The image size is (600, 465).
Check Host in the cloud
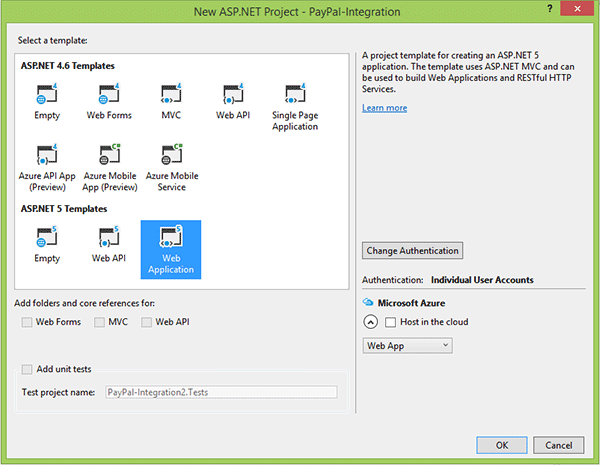pos(390,322)
